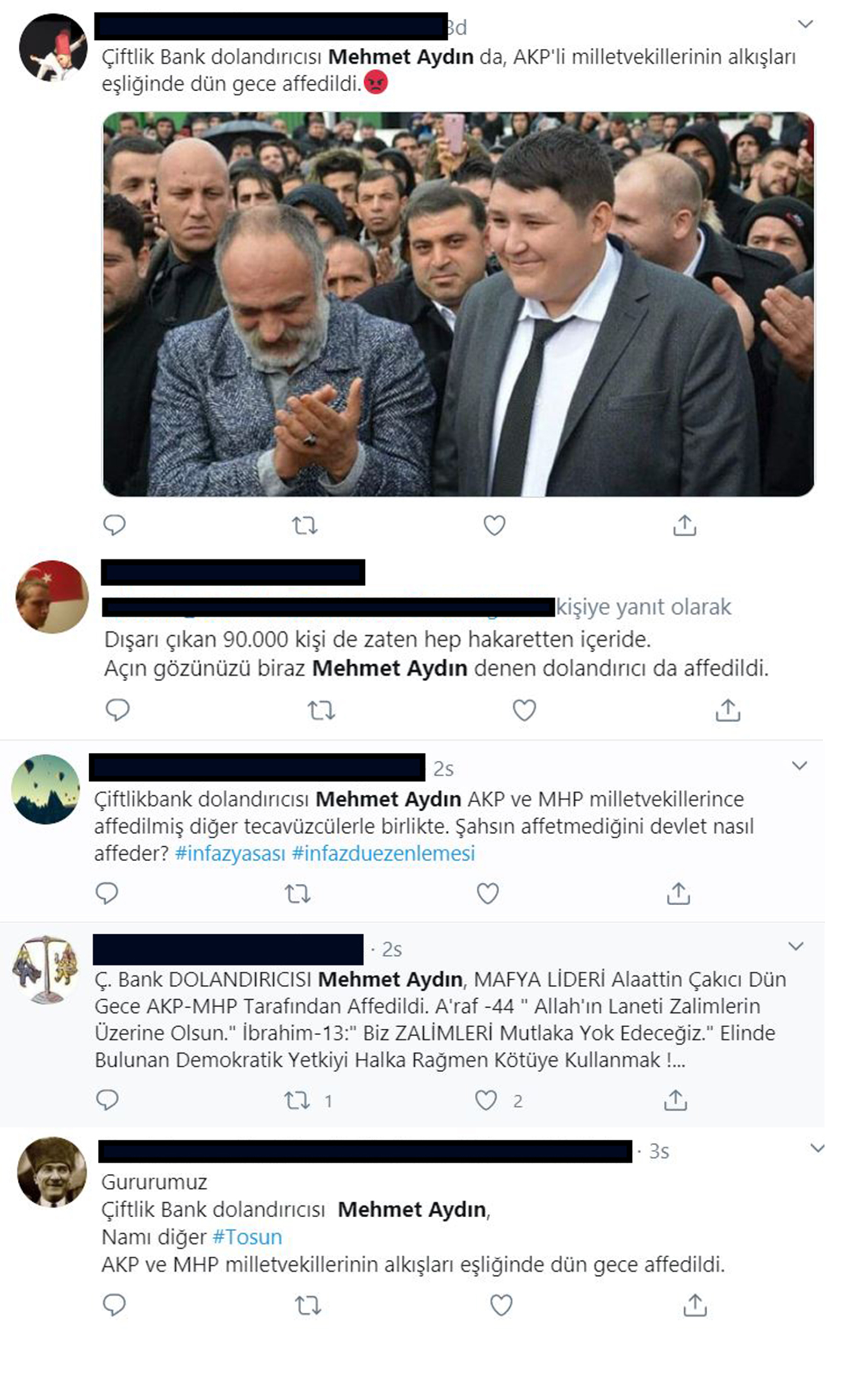
Task: Like the Gururumuz #Tosun tweet
Action: click(x=501, y=1305)
